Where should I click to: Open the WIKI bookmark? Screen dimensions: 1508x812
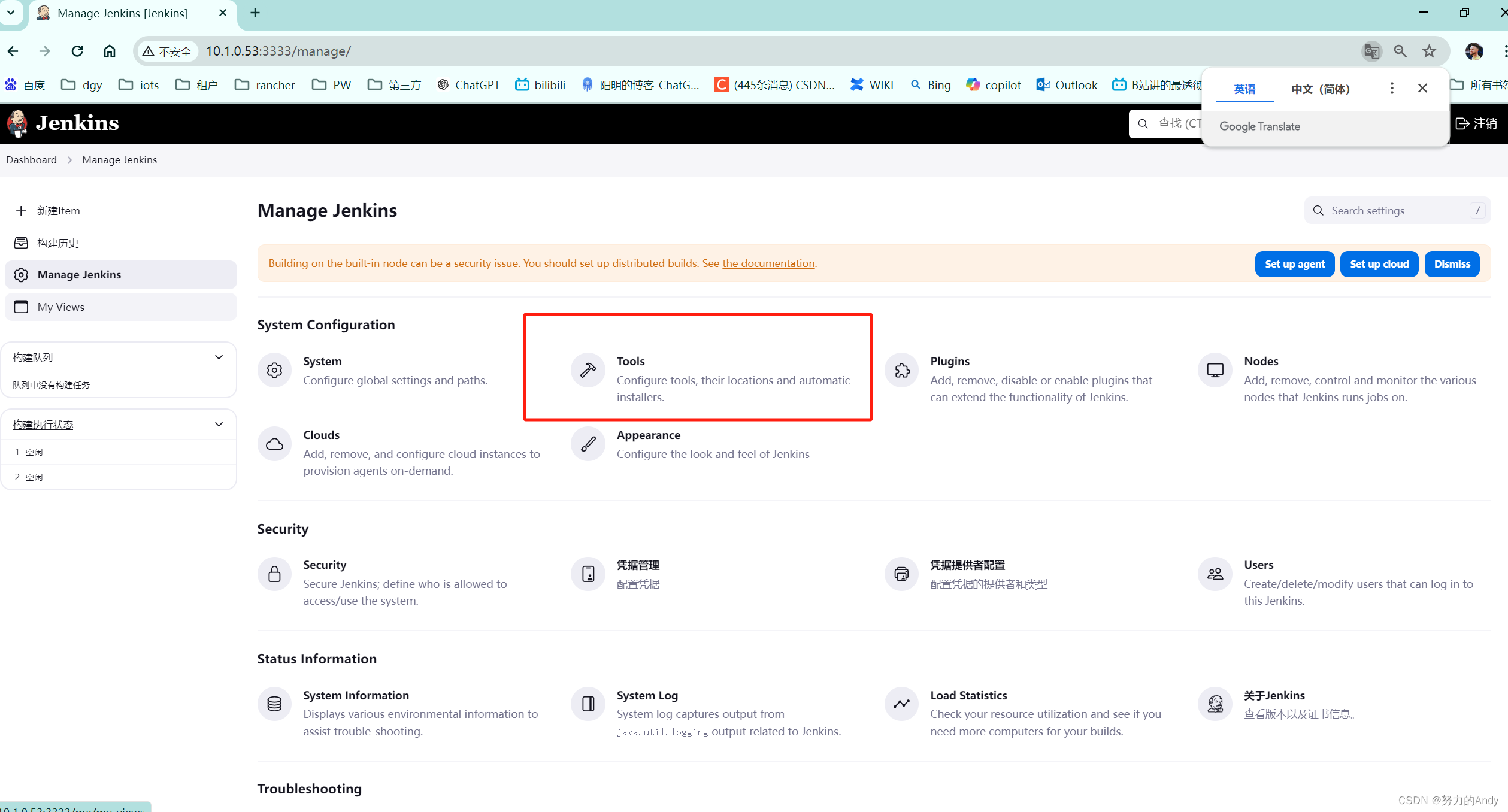(872, 85)
